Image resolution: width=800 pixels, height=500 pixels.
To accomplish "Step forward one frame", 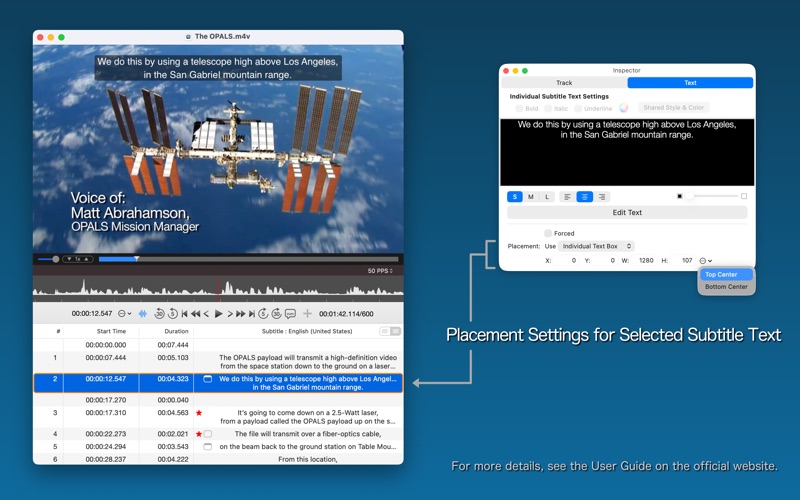I will (x=230, y=314).
